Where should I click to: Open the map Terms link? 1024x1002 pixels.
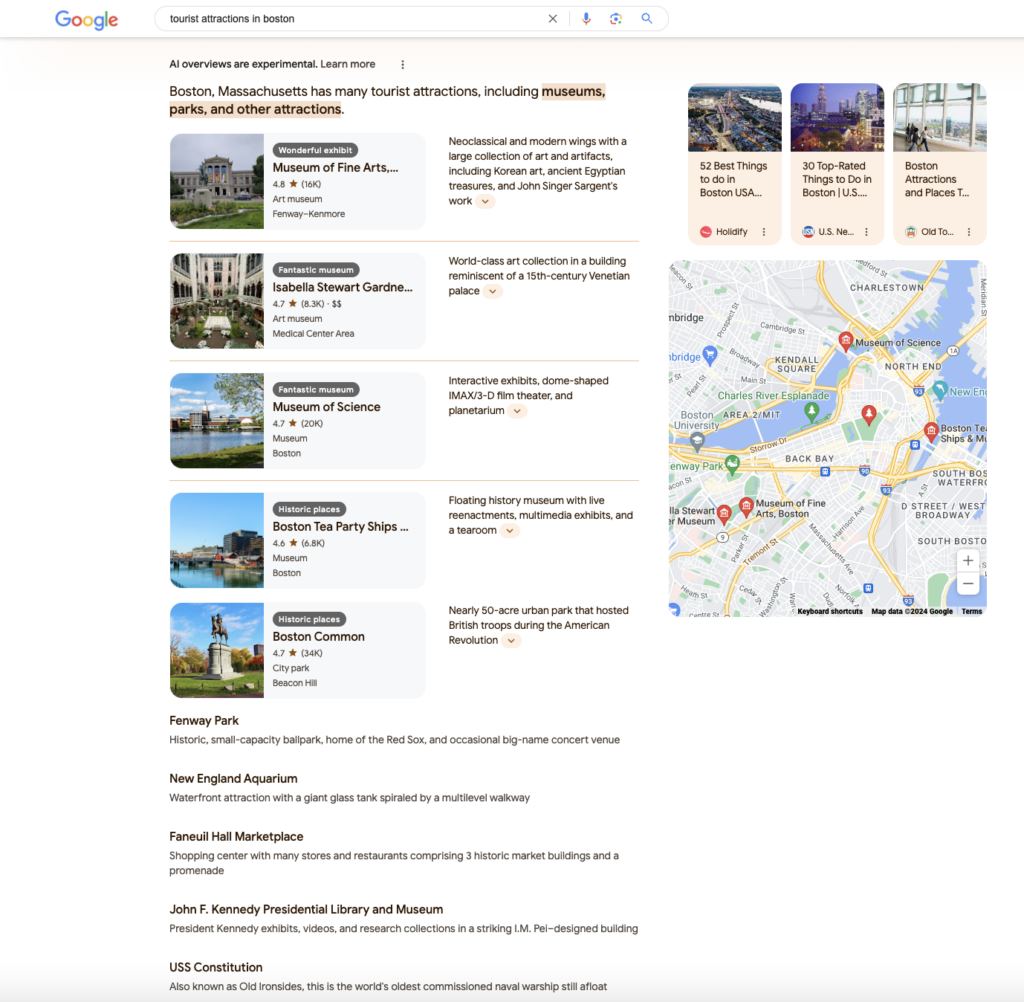pyautogui.click(x=971, y=611)
